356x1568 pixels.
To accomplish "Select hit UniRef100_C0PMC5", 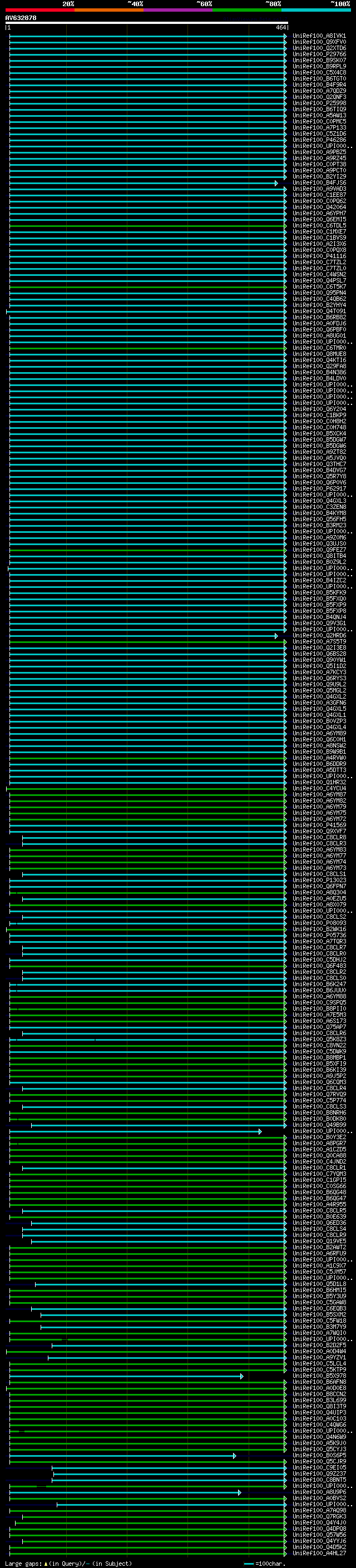I will click(319, 121).
